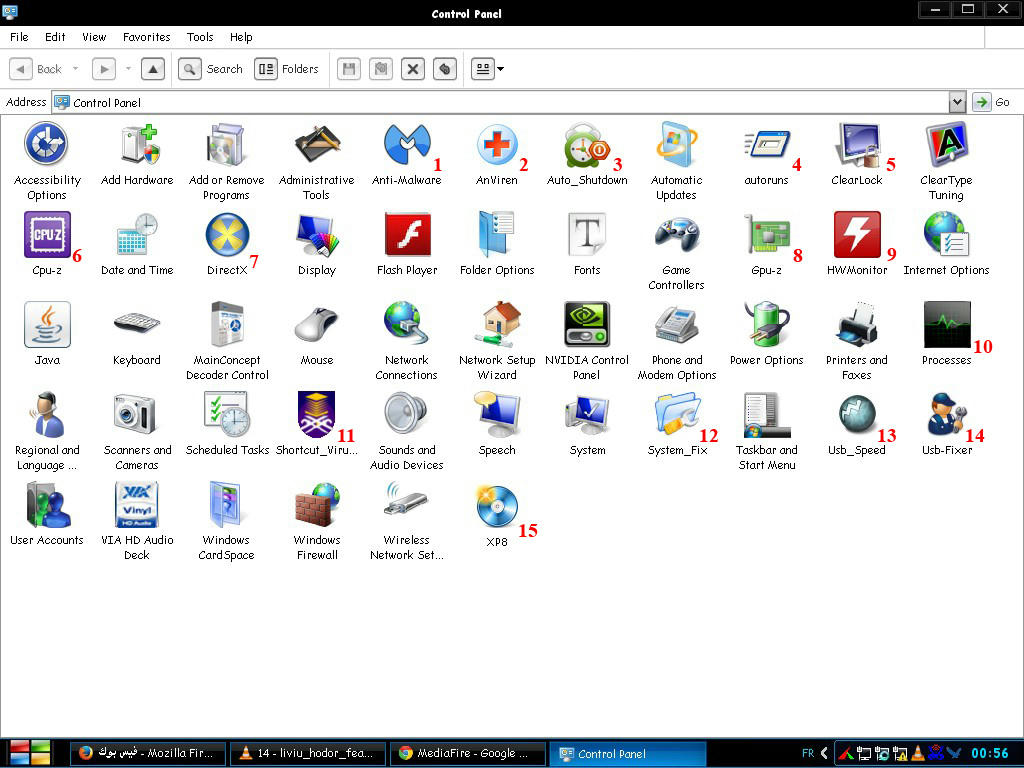Open Accessibility Options applet
Viewport: 1024px width, 768px height.
point(46,144)
